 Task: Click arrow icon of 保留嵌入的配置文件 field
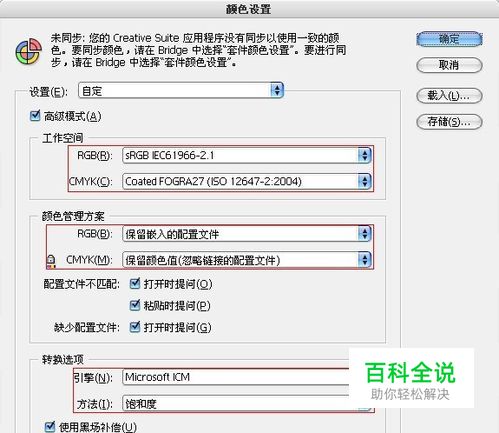[x=364, y=234]
